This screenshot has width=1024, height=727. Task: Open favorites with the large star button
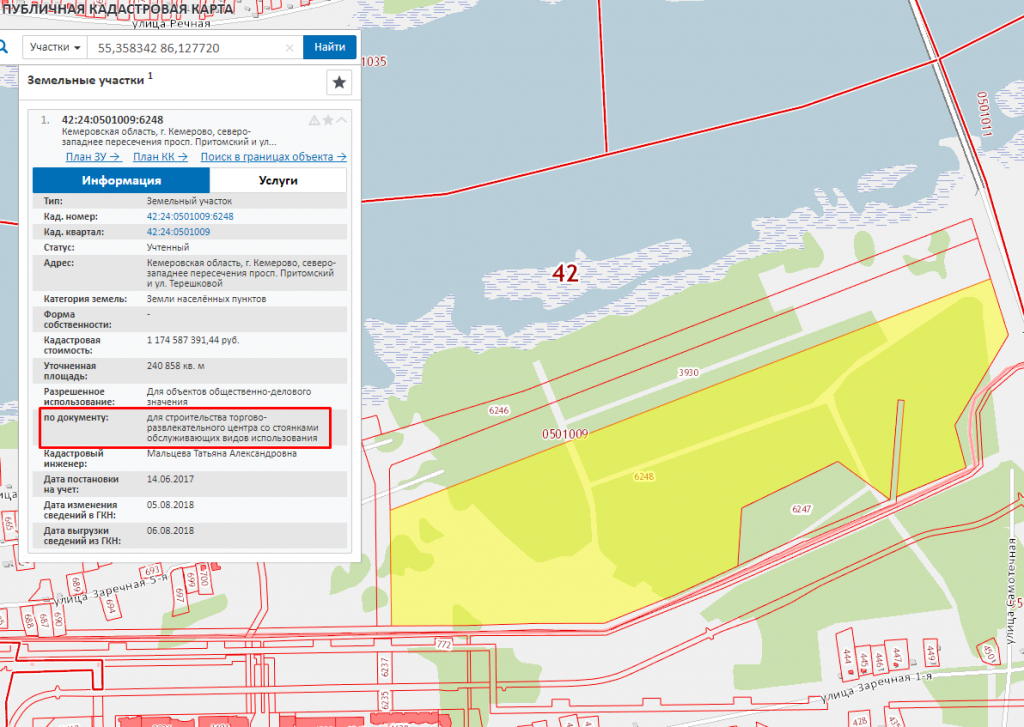pyautogui.click(x=339, y=83)
